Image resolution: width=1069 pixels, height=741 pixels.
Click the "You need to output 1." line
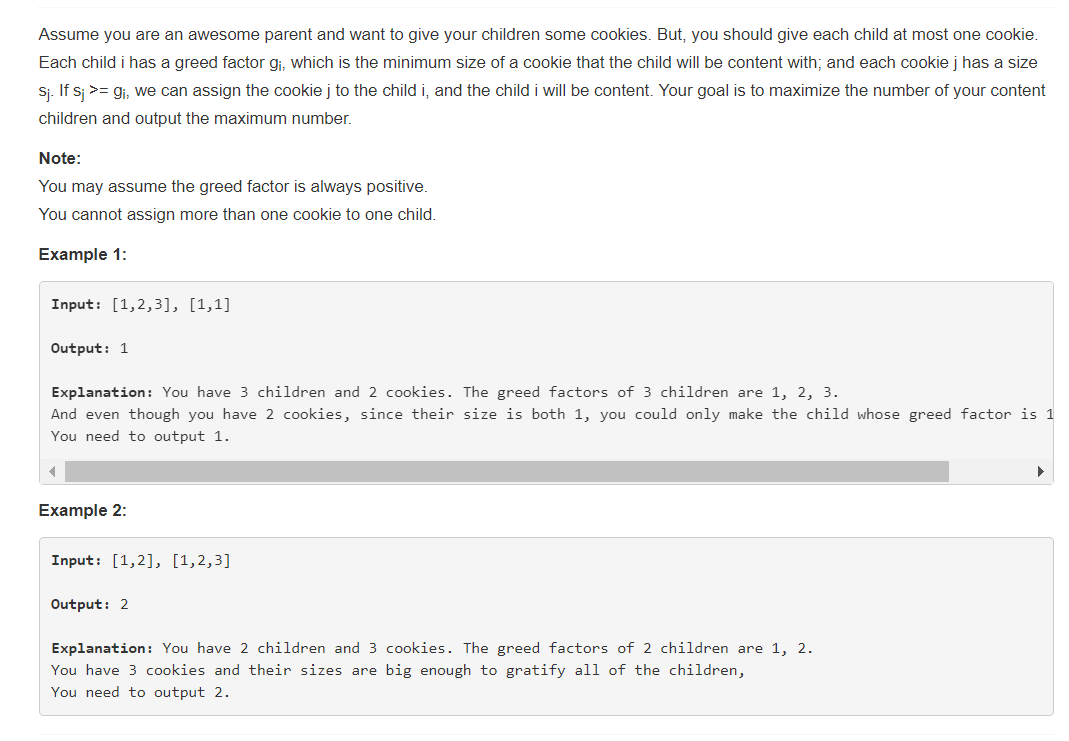point(140,436)
